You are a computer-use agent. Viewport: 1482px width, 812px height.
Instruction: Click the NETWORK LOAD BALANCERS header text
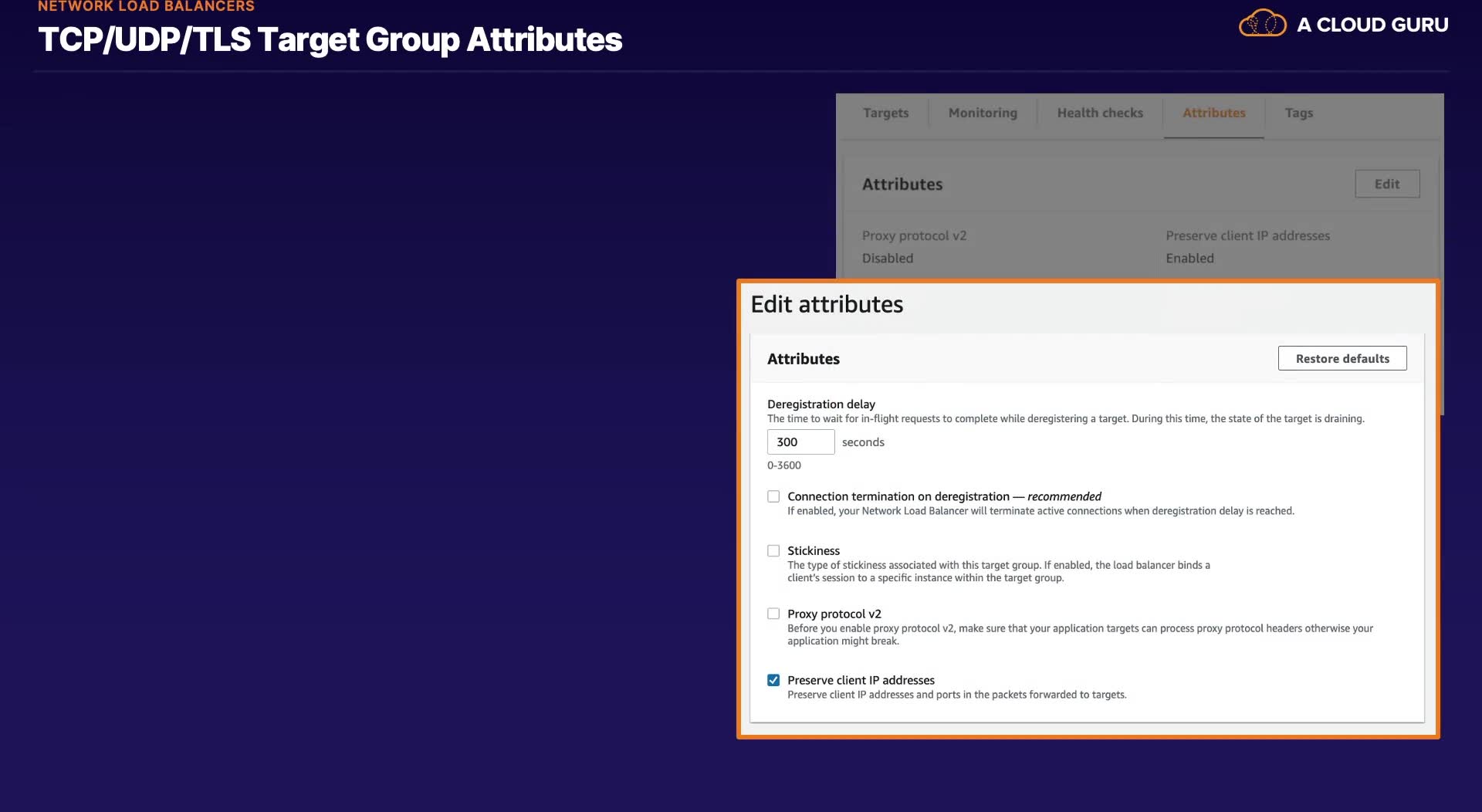(x=146, y=6)
